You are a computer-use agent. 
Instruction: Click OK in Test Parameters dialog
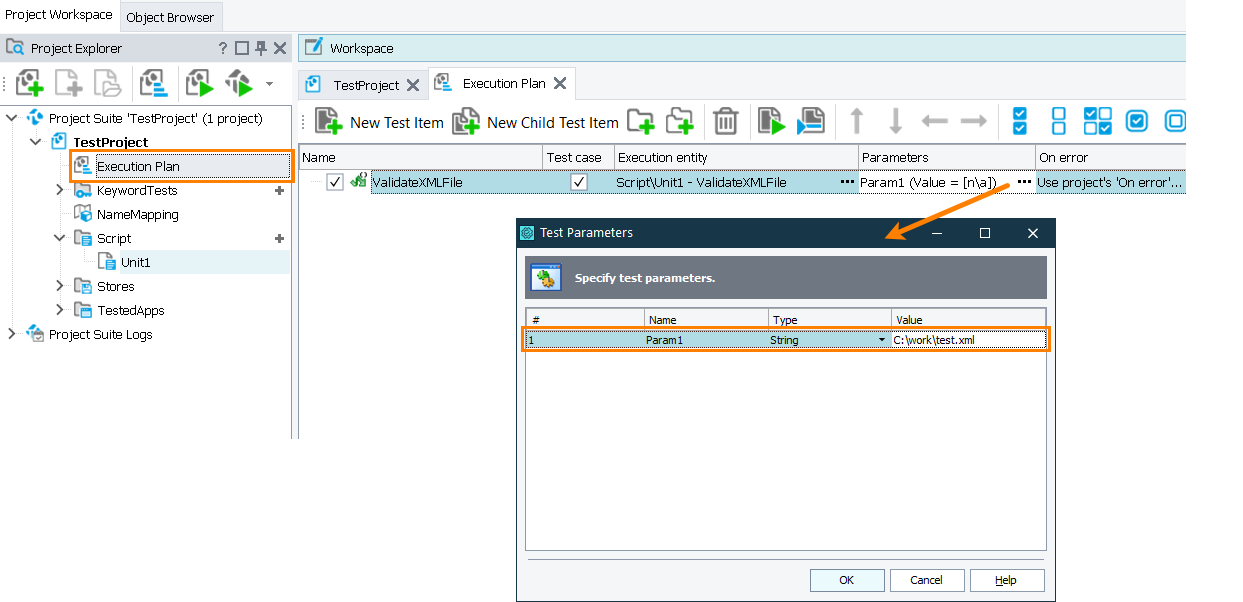point(847,580)
